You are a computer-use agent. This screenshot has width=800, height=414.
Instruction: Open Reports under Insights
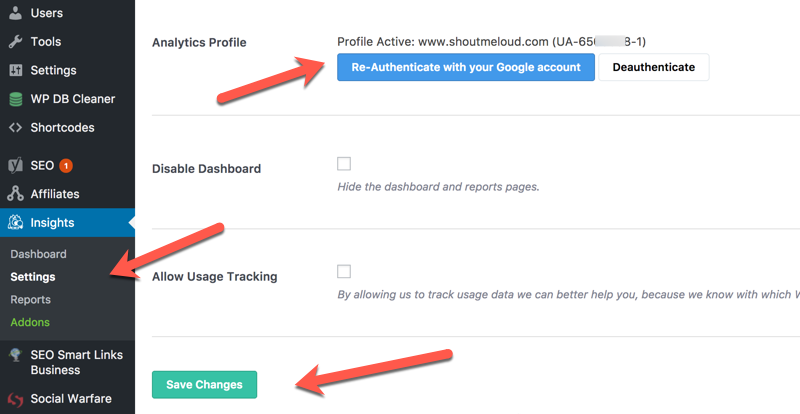[x=30, y=300]
